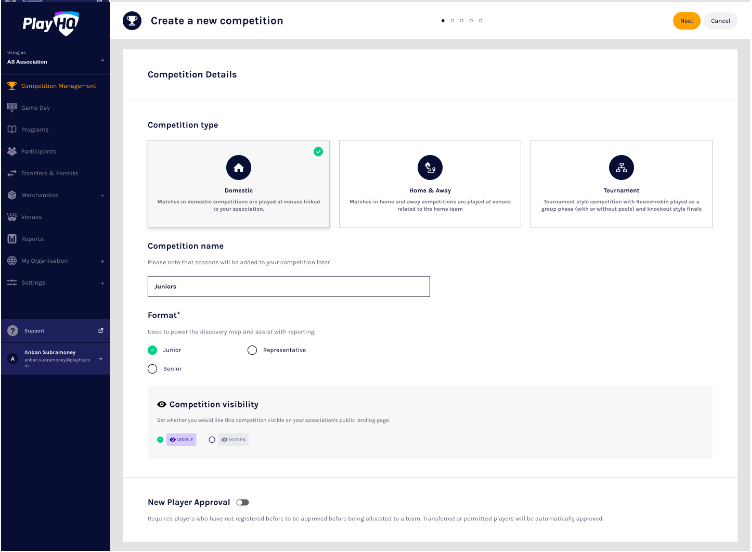Select the Senior format radio
The height and width of the screenshot is (552, 752).
(152, 369)
